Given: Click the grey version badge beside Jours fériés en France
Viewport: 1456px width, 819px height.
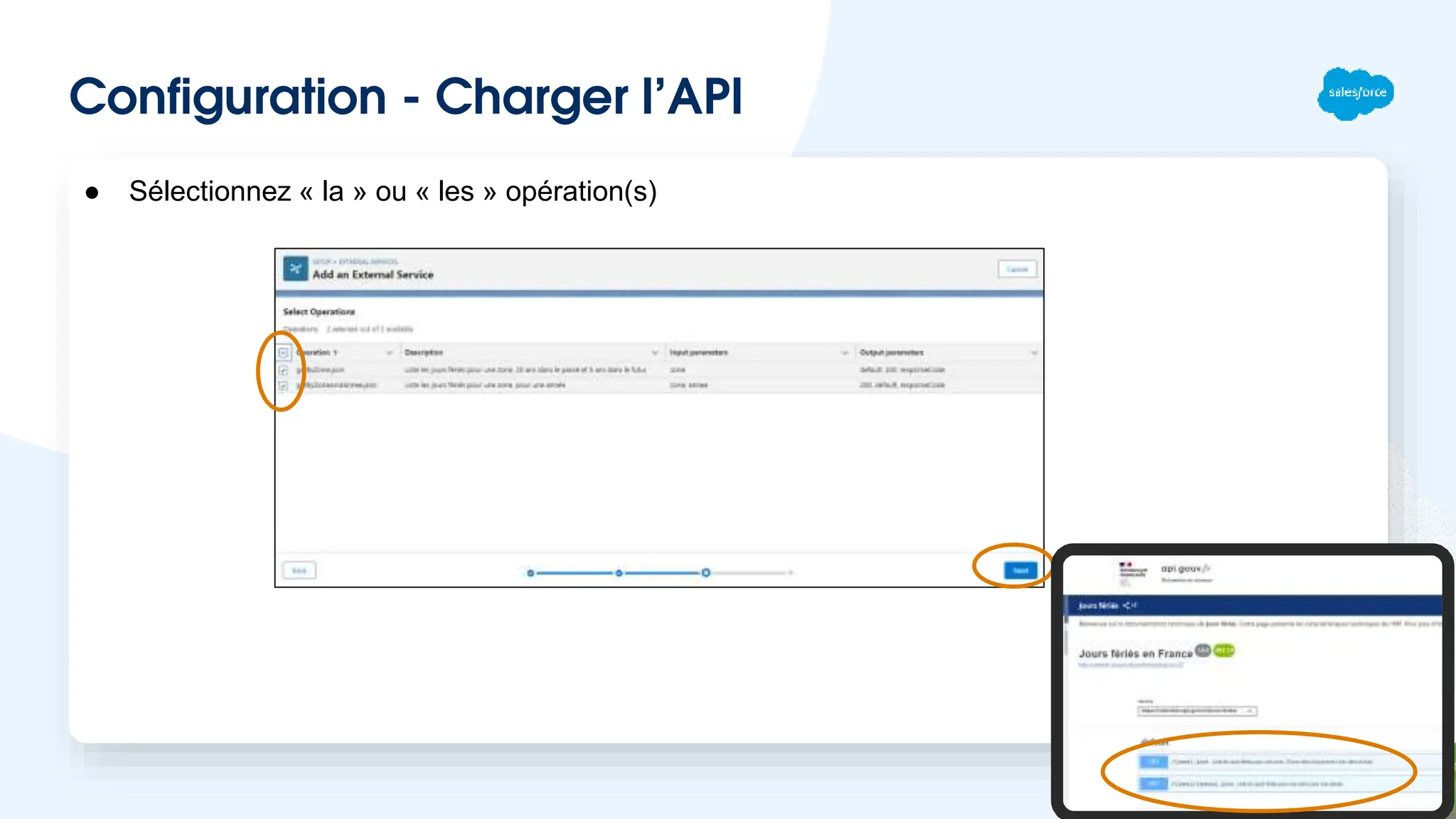Looking at the screenshot, I should [x=1203, y=650].
